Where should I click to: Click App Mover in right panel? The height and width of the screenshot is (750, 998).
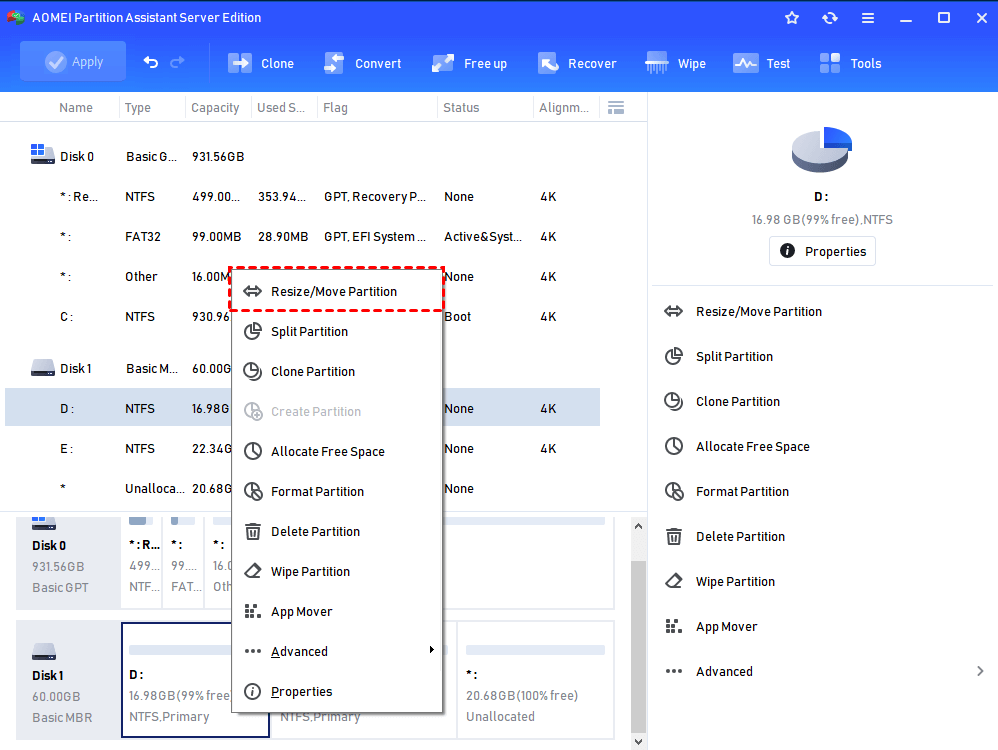(x=711, y=626)
